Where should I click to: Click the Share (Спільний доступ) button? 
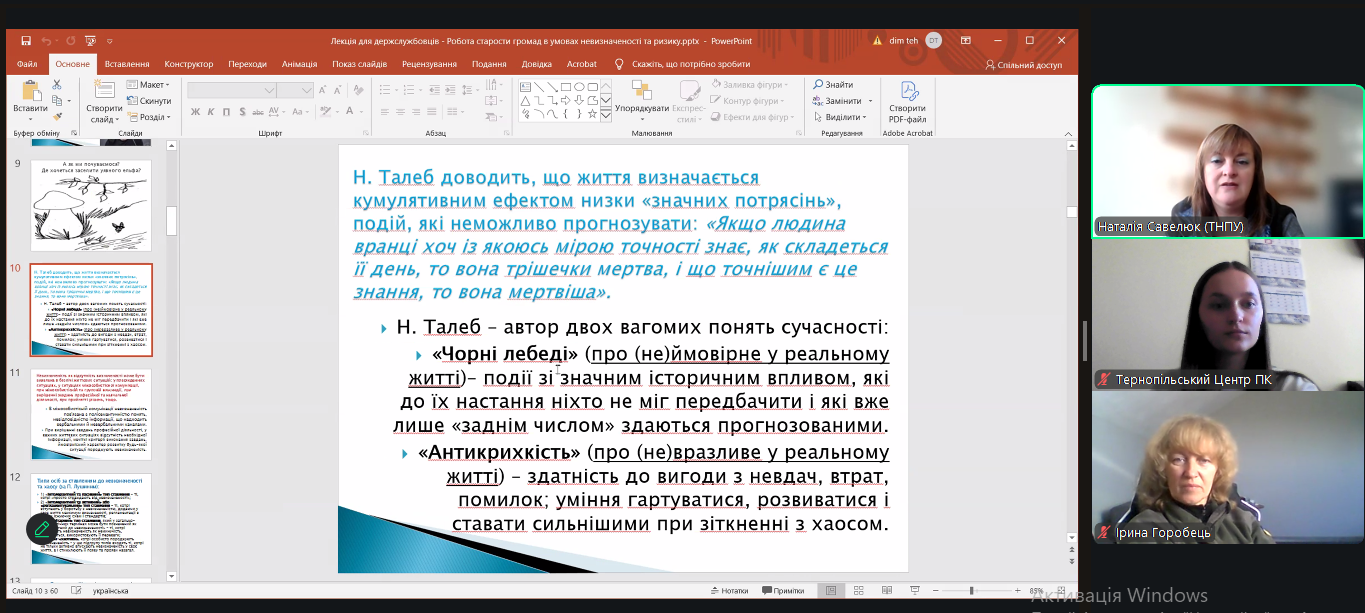coord(1023,64)
